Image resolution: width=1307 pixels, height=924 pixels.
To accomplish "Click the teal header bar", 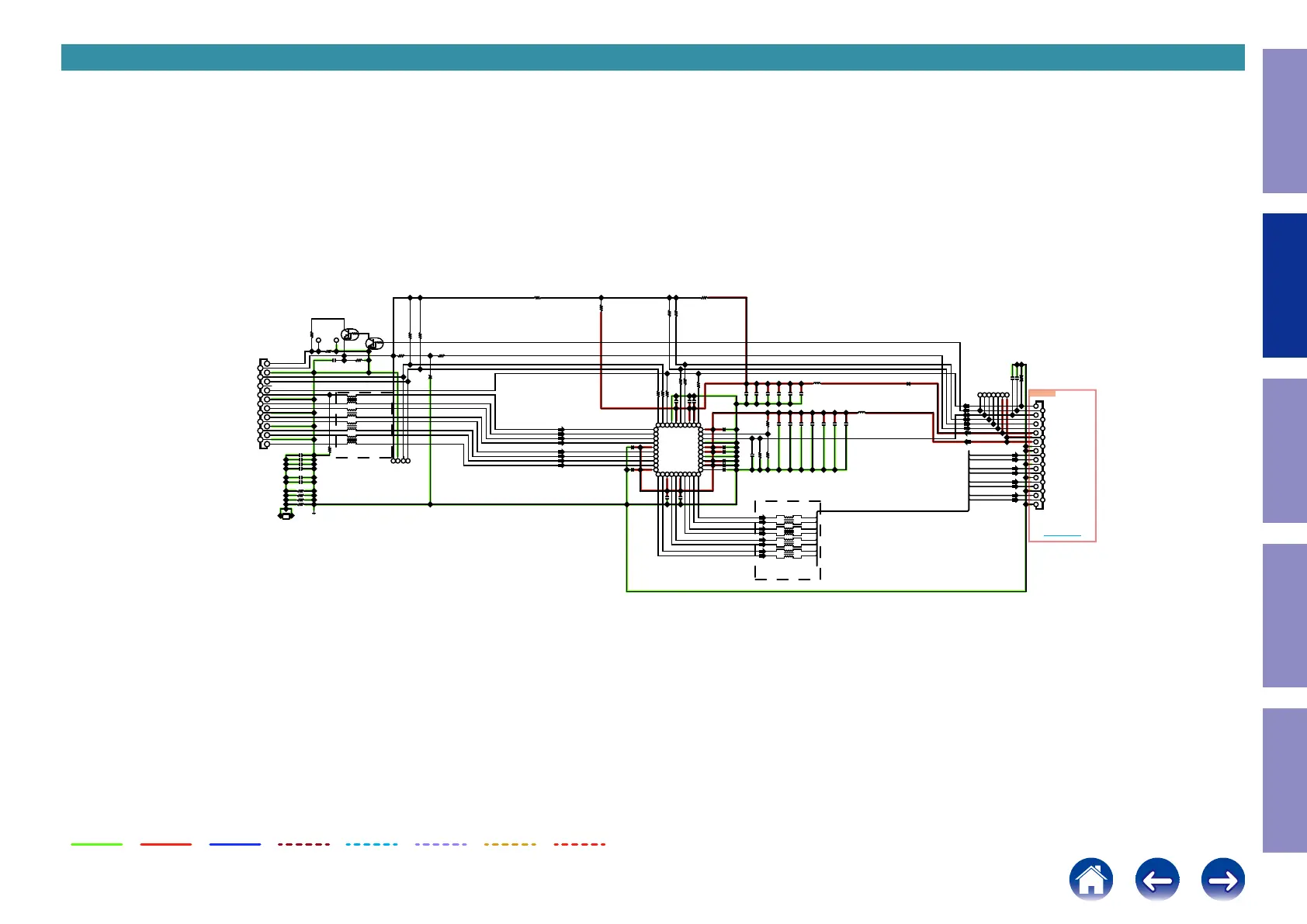I will pyautogui.click(x=653, y=57).
